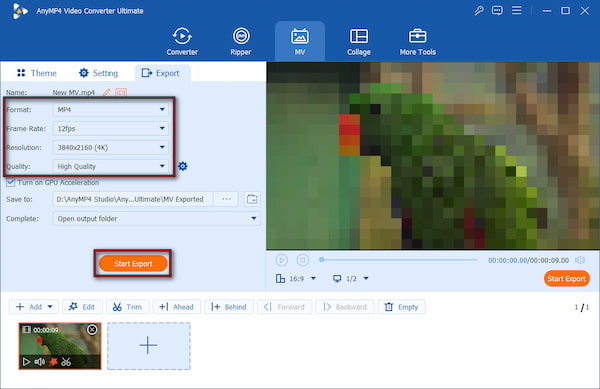This screenshot has height=389, width=600.
Task: Click Empty to clear clips
Action: 401,307
